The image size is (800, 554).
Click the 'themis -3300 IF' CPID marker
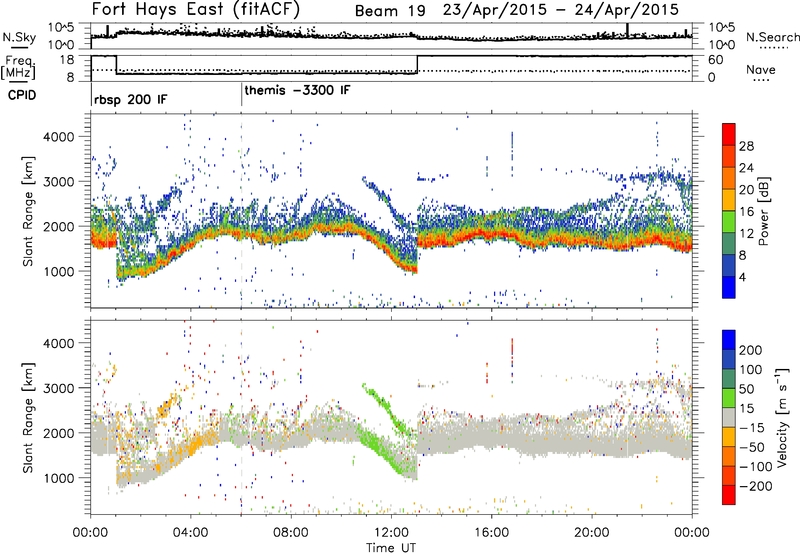coord(297,90)
